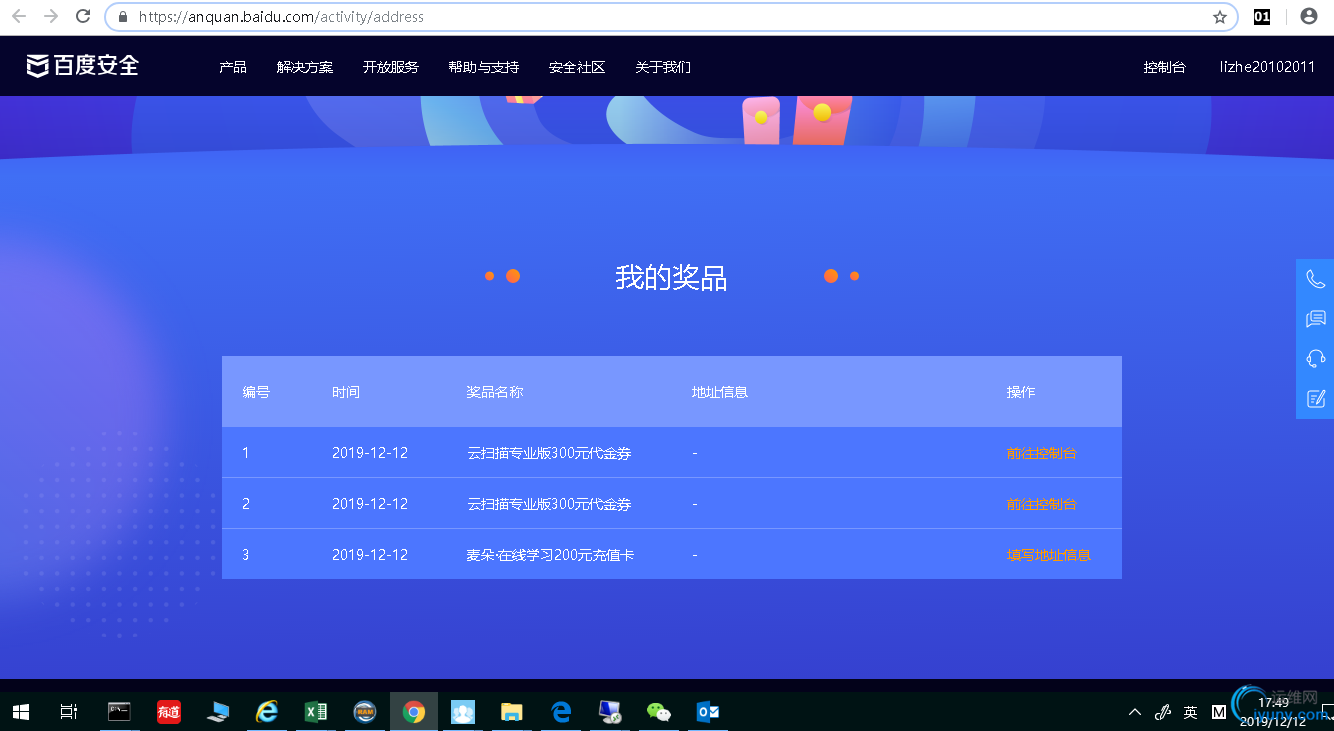The height and width of the screenshot is (731, 1334).
Task: Click the feedback edit note icon
Action: pos(1315,399)
